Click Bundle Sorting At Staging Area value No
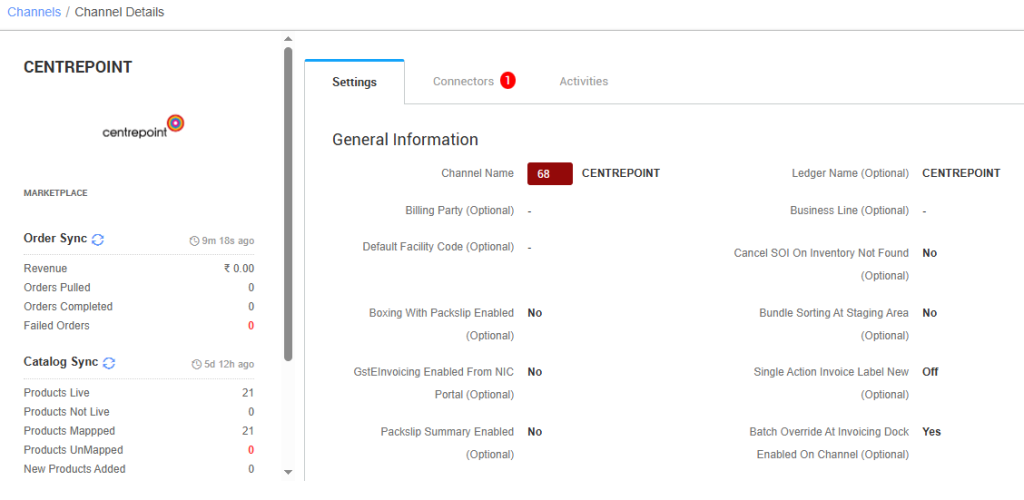The width and height of the screenshot is (1024, 500). 929,313
